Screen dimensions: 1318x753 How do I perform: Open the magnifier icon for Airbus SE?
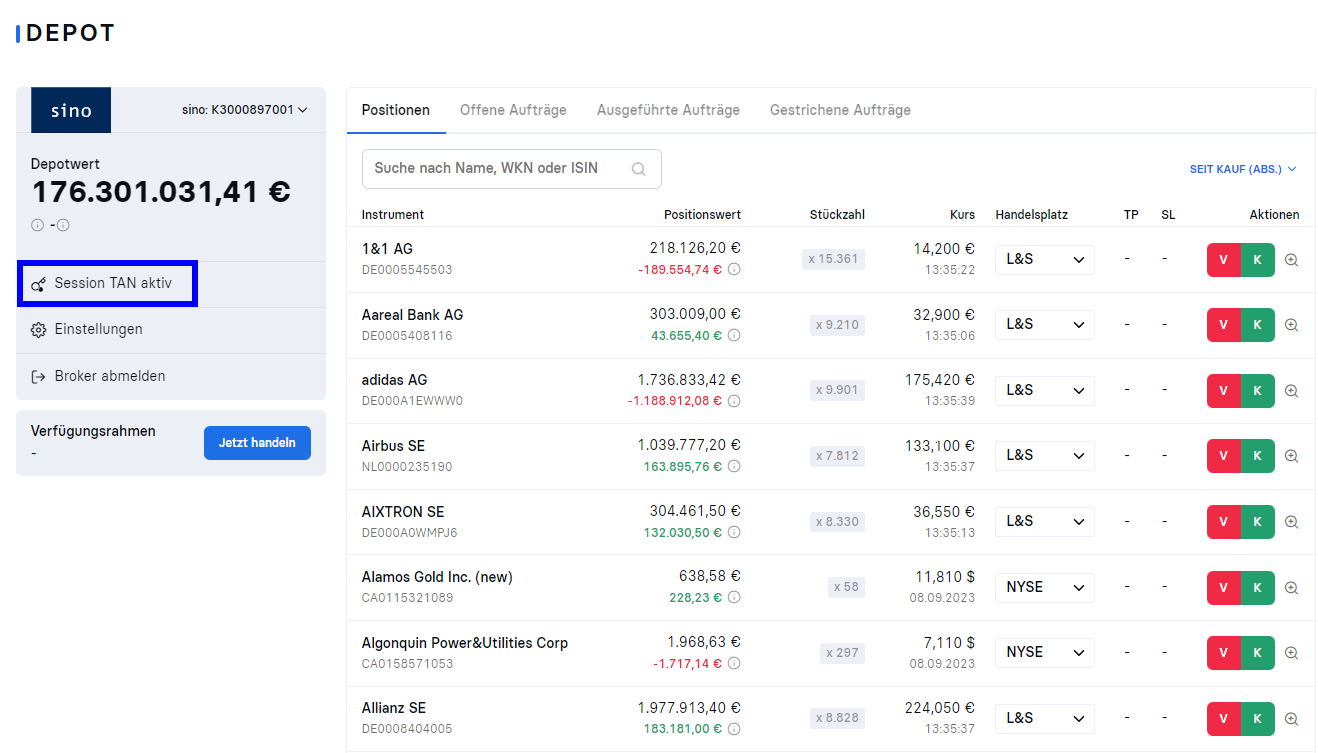tap(1291, 456)
